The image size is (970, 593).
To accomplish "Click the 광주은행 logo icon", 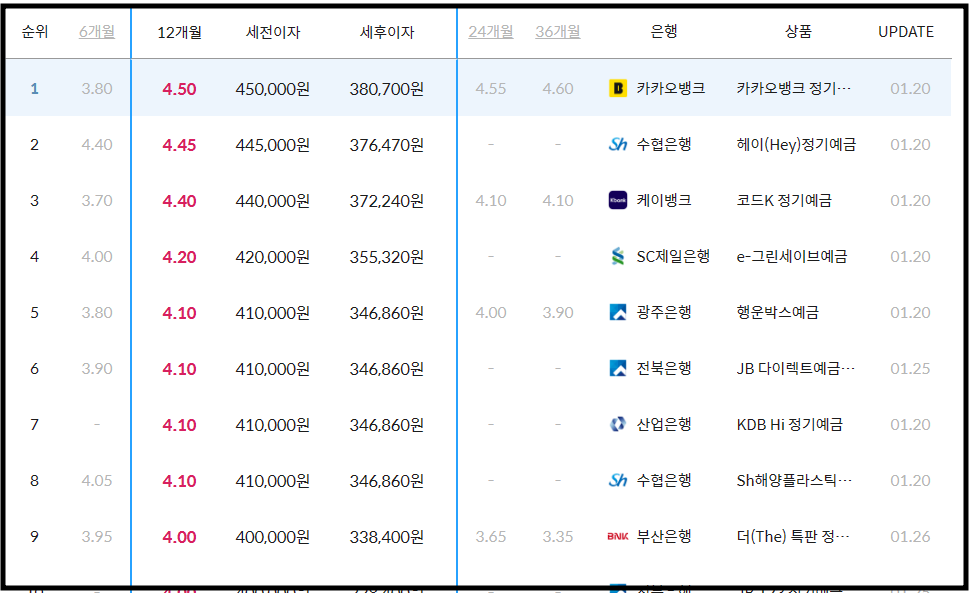I will point(617,312).
